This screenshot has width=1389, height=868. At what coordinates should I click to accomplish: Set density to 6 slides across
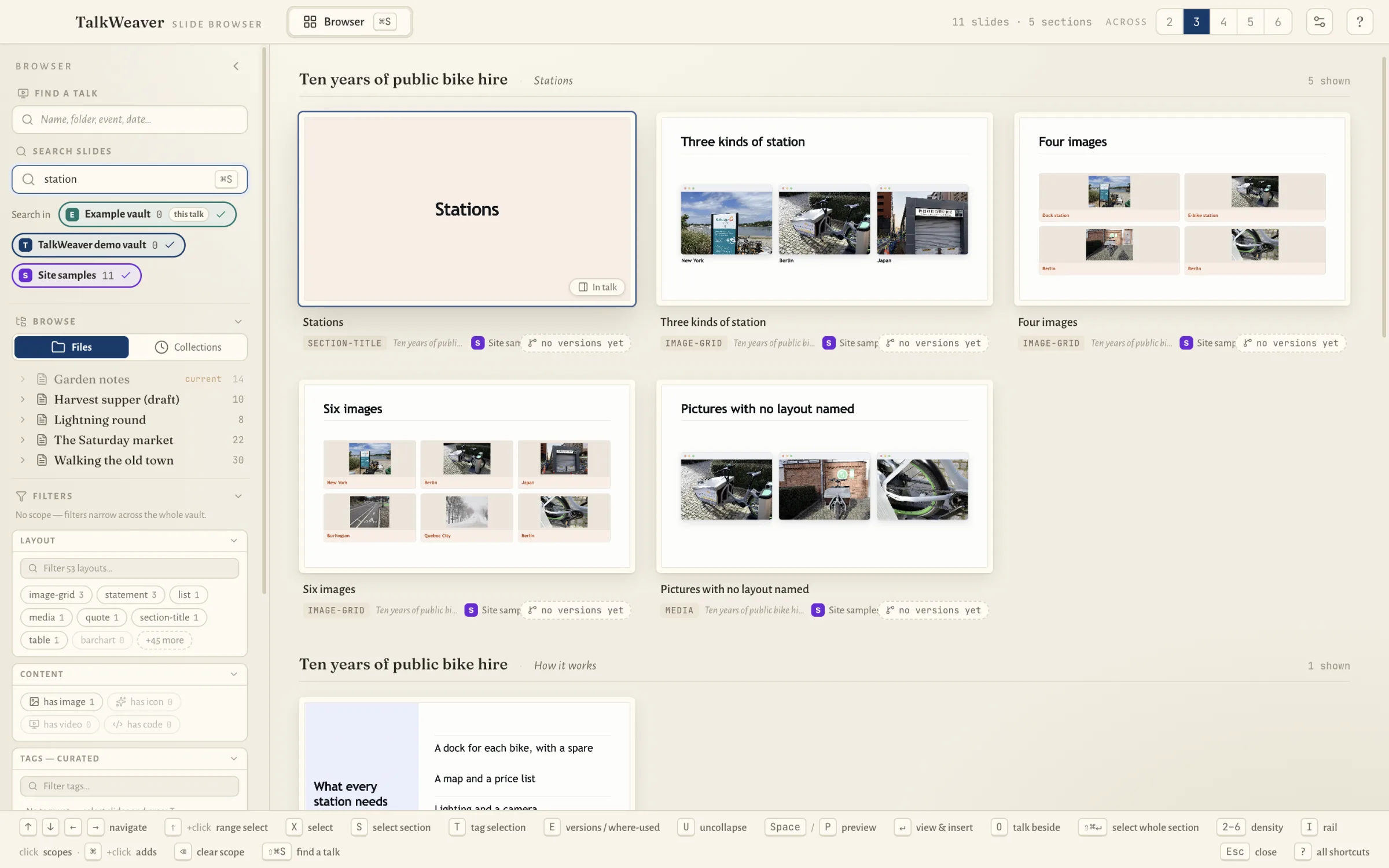coord(1278,22)
